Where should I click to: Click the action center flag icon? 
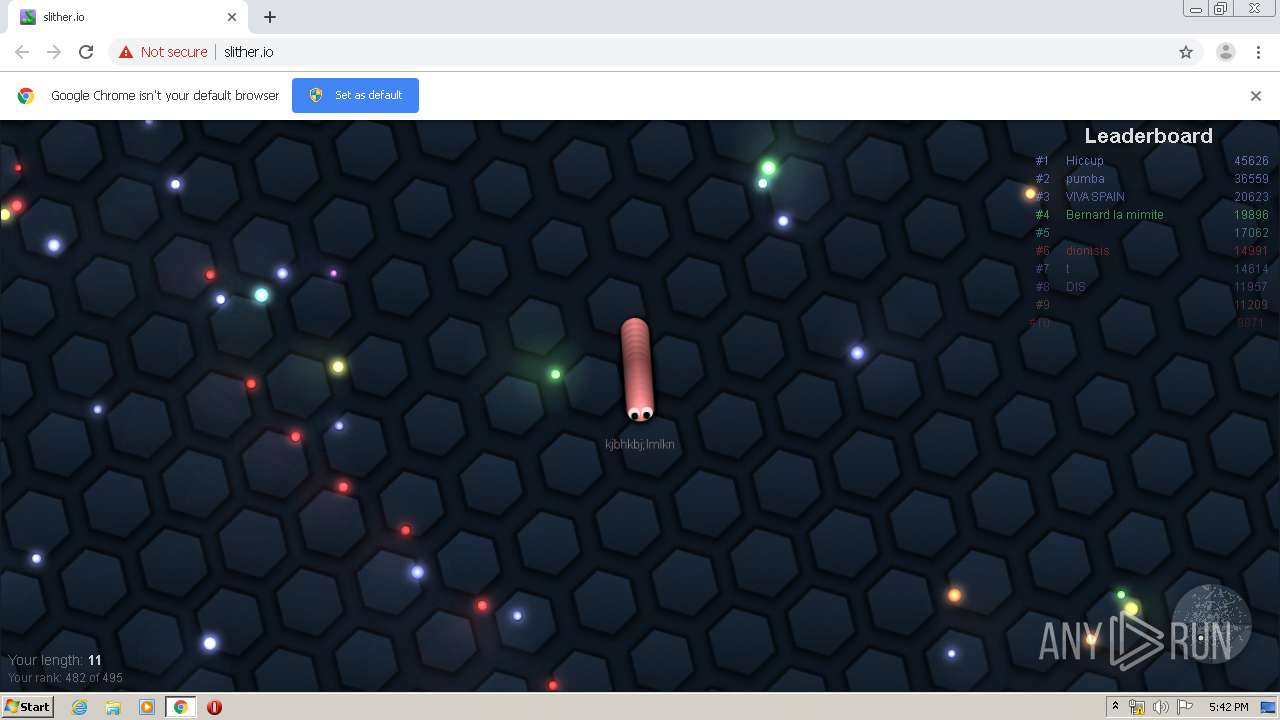pos(1185,707)
